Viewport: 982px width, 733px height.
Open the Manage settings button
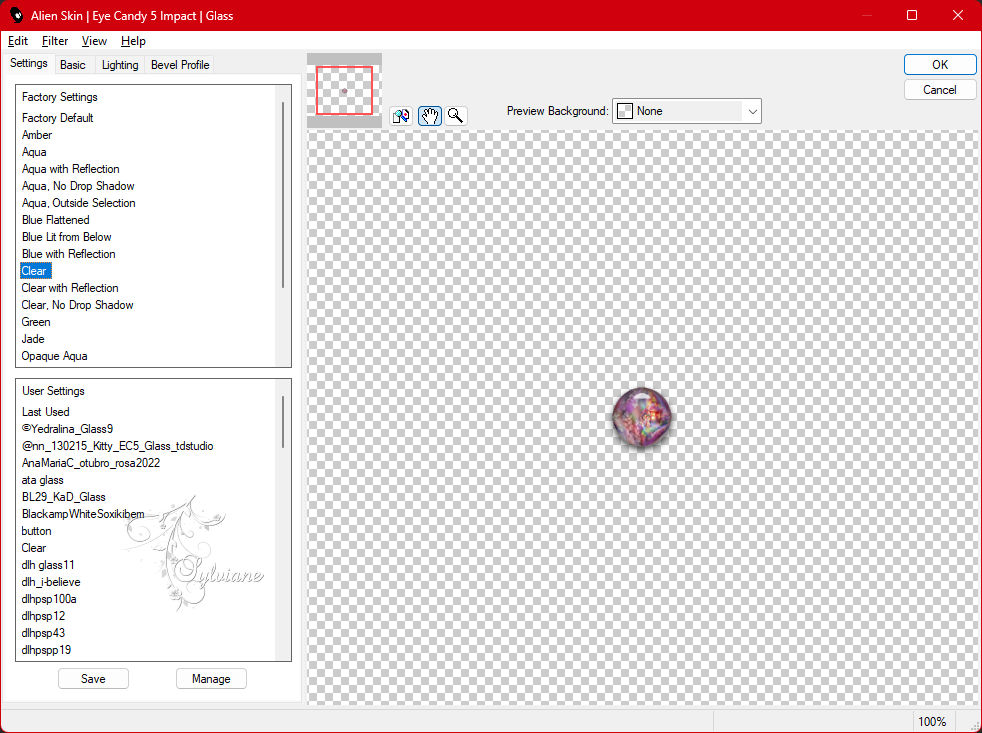pos(211,678)
